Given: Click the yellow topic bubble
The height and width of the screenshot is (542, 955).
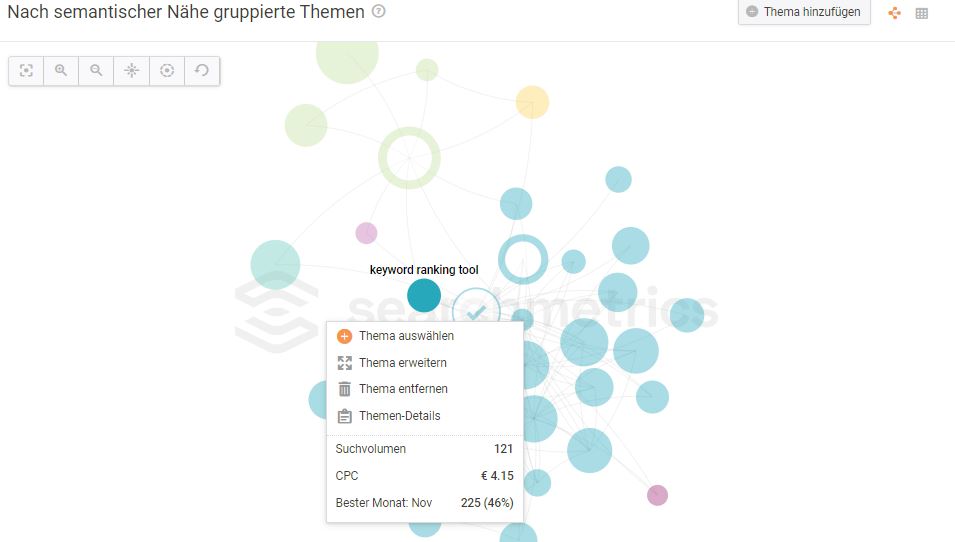Looking at the screenshot, I should click(x=532, y=102).
